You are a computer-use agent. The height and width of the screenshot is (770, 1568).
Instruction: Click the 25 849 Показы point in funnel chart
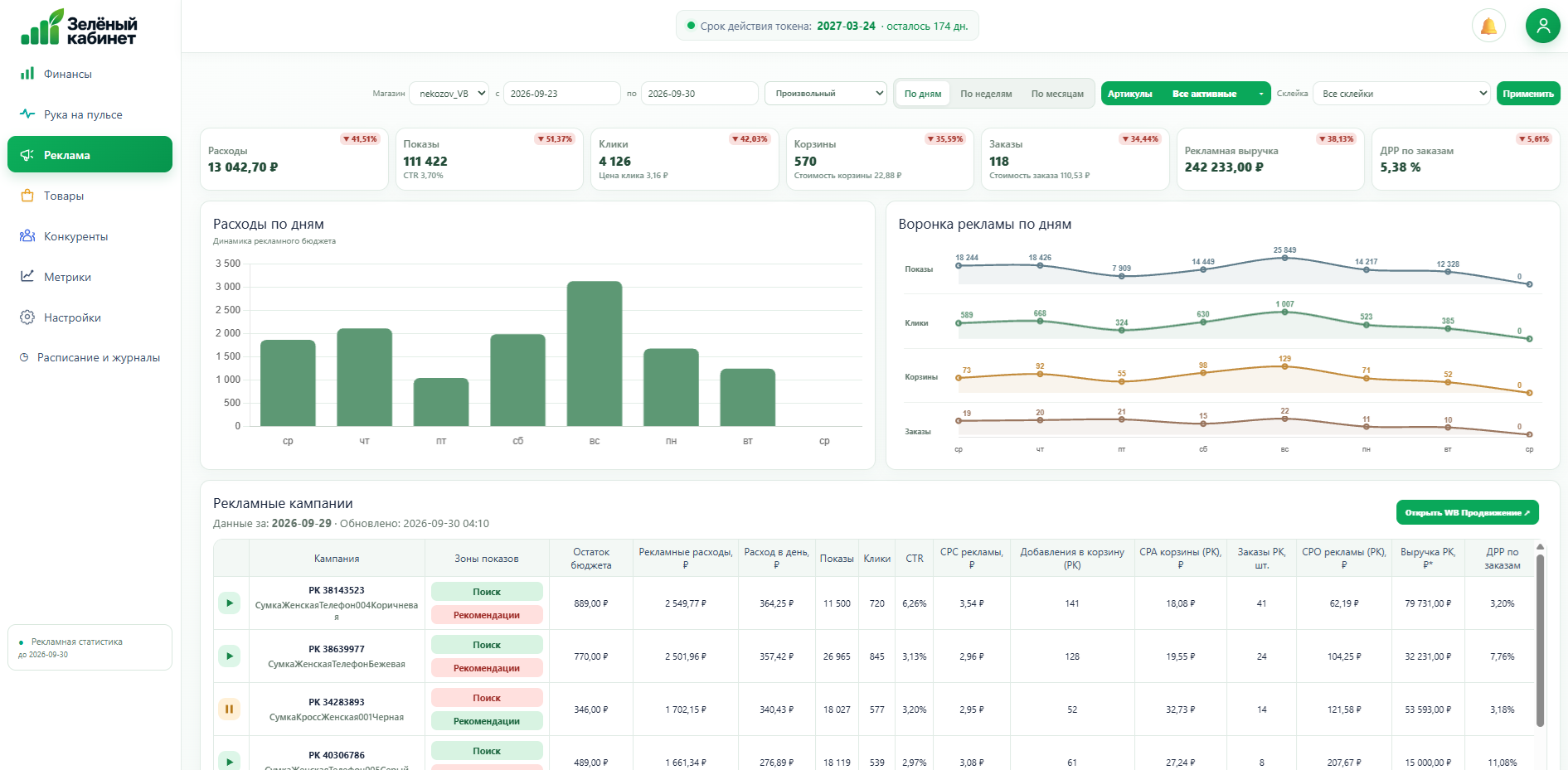(x=1284, y=258)
